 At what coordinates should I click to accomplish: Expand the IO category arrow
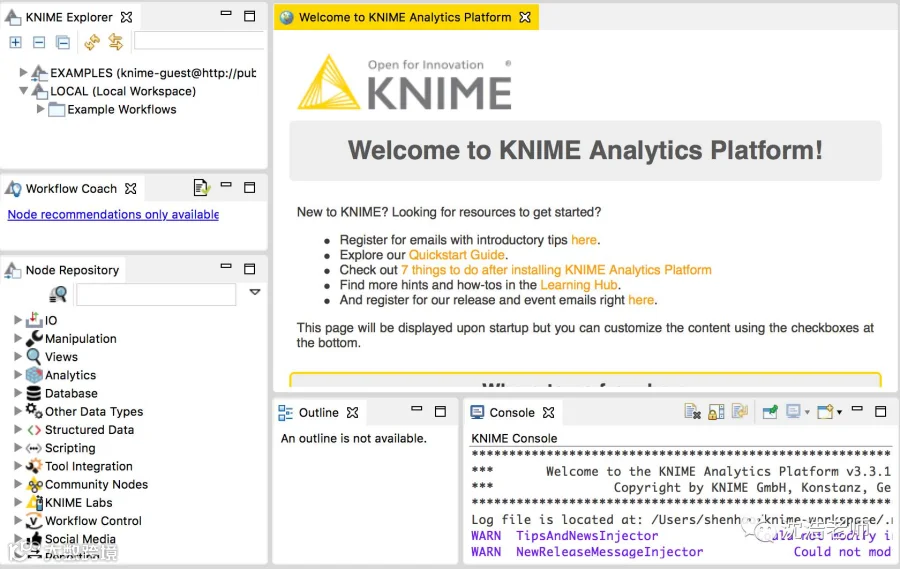[x=18, y=320]
